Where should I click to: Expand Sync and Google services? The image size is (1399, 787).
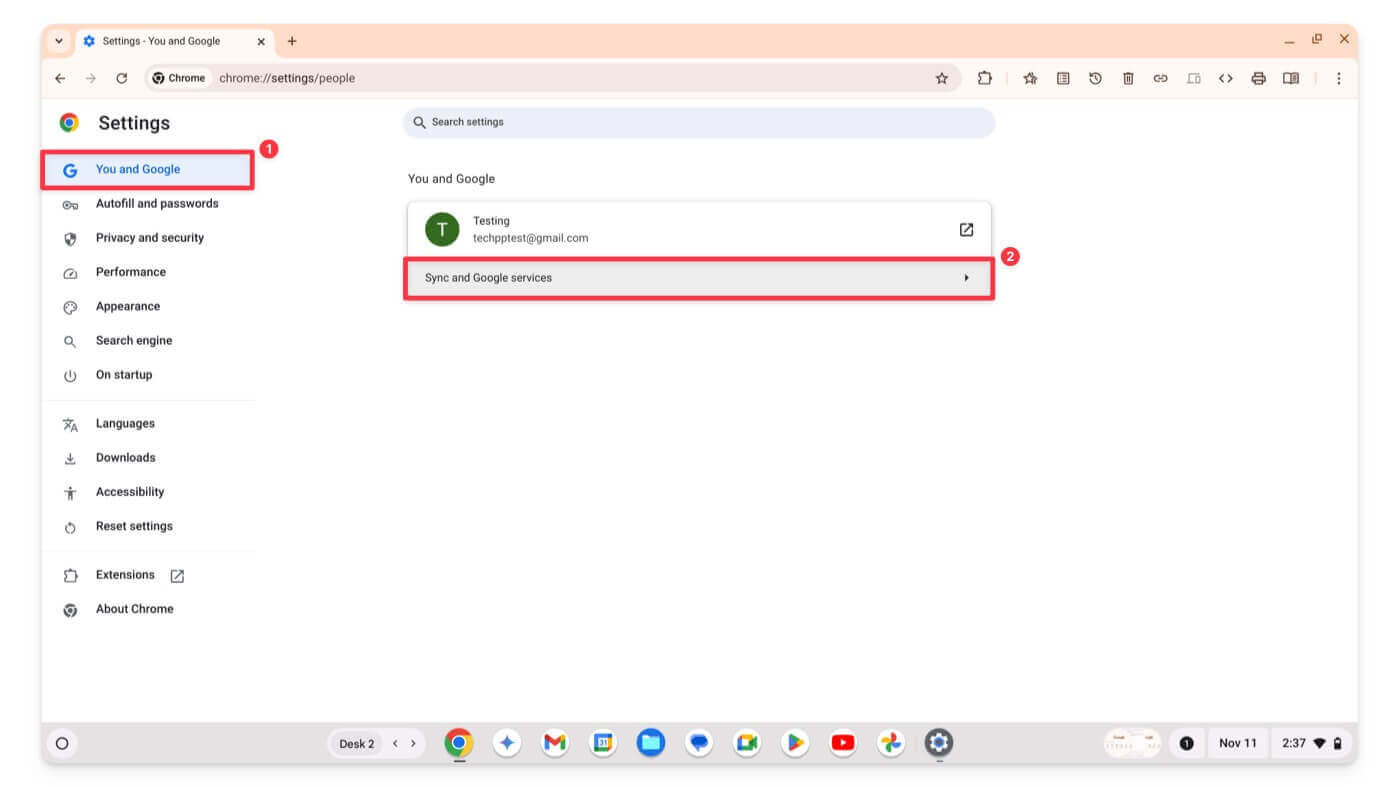point(699,278)
